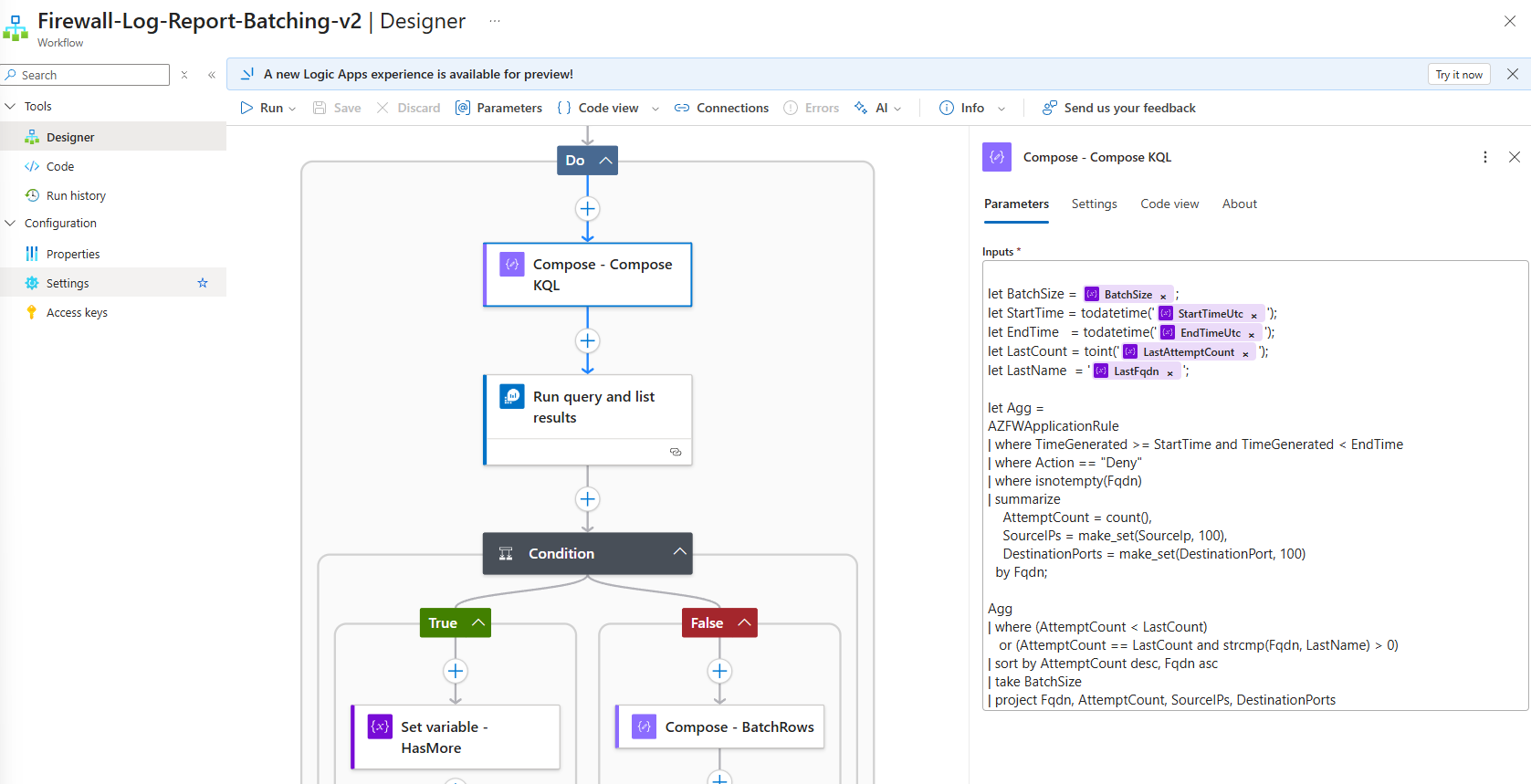Collapse the Do loop block
Screen dimensions: 1531x784
[x=605, y=161]
